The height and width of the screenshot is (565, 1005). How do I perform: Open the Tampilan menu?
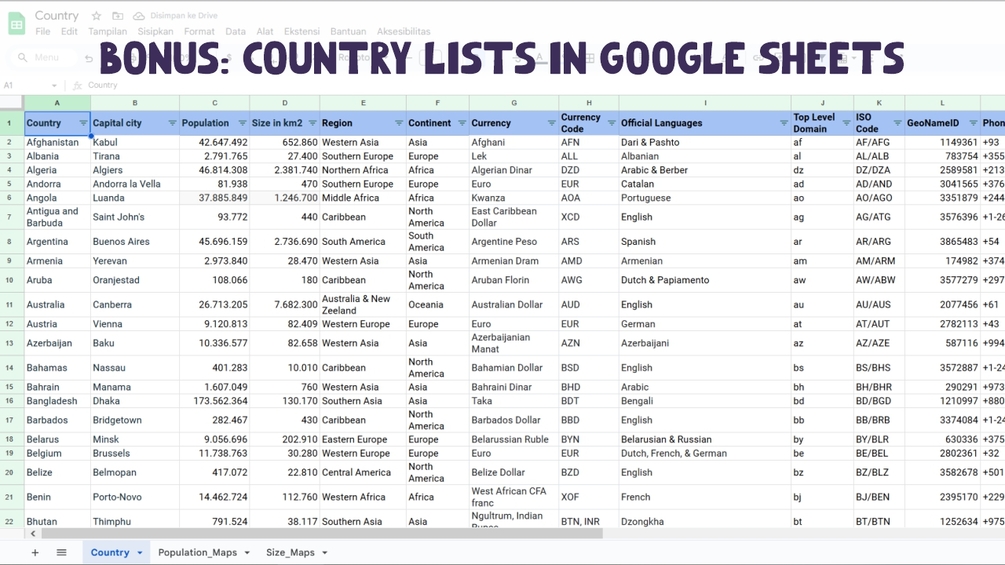pyautogui.click(x=107, y=31)
